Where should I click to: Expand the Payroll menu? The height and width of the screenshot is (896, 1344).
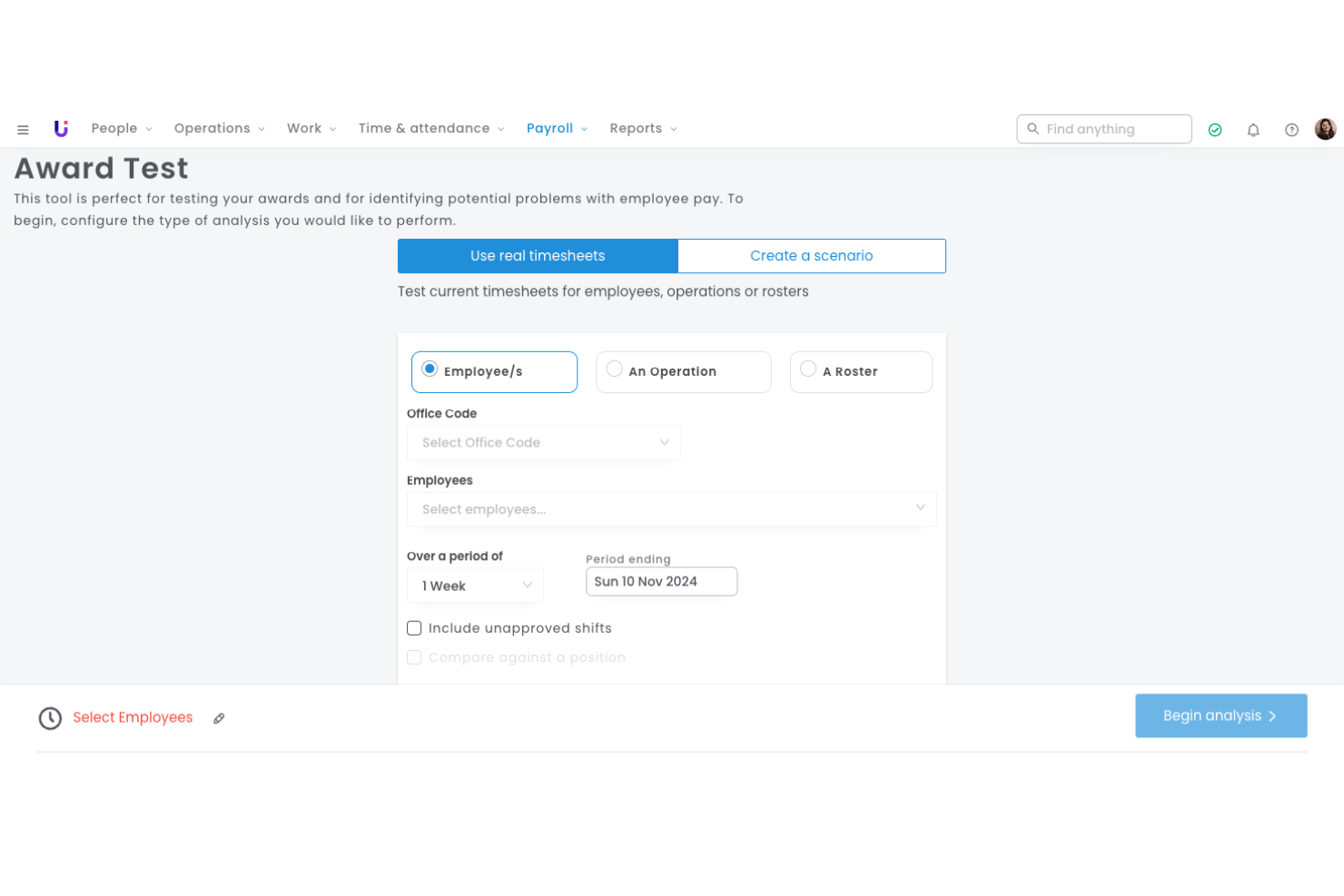(x=558, y=129)
